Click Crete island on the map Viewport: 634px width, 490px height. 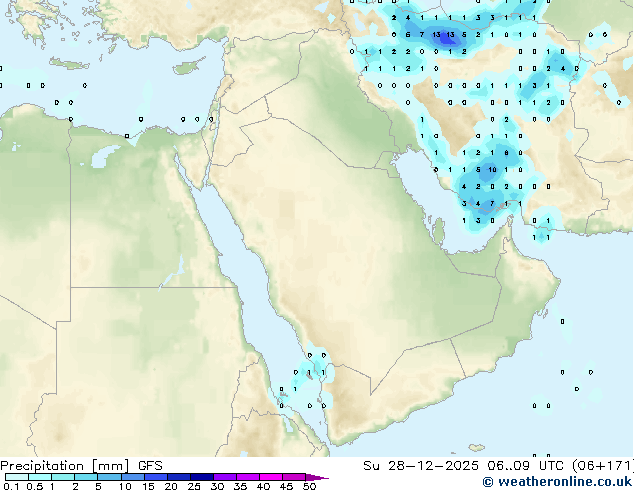tap(69, 63)
